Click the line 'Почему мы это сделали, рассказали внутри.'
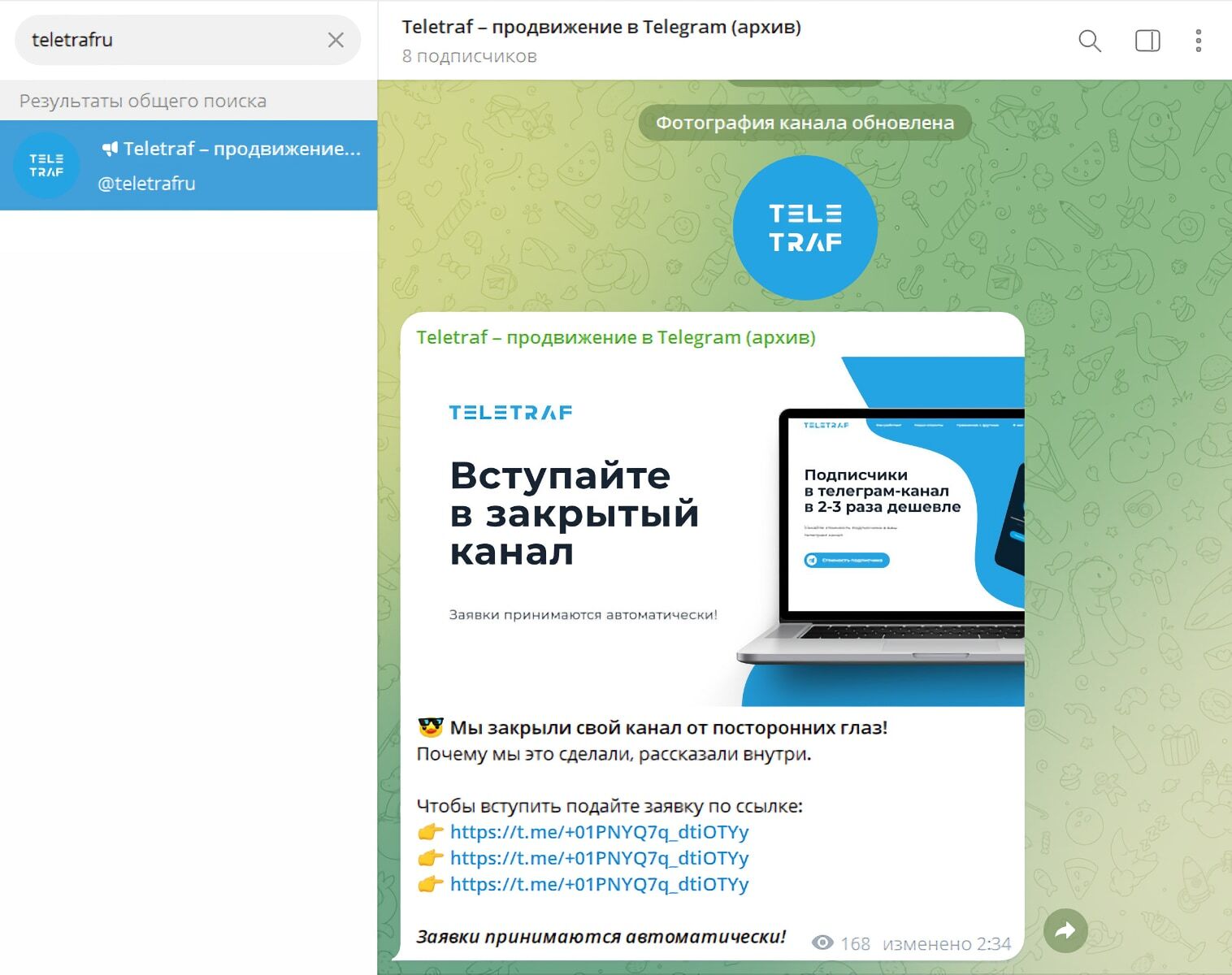The width and height of the screenshot is (1232, 975). (614, 754)
